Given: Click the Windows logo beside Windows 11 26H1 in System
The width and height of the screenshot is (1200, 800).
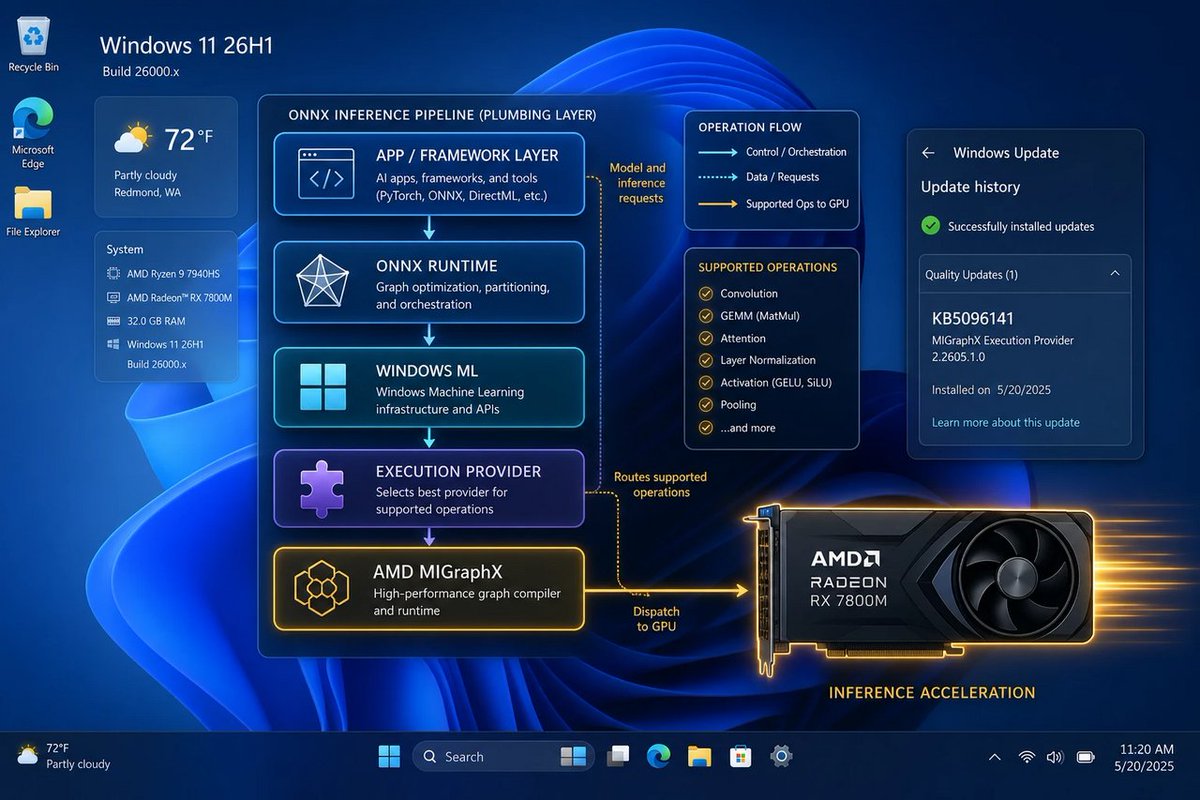Looking at the screenshot, I should (113, 344).
